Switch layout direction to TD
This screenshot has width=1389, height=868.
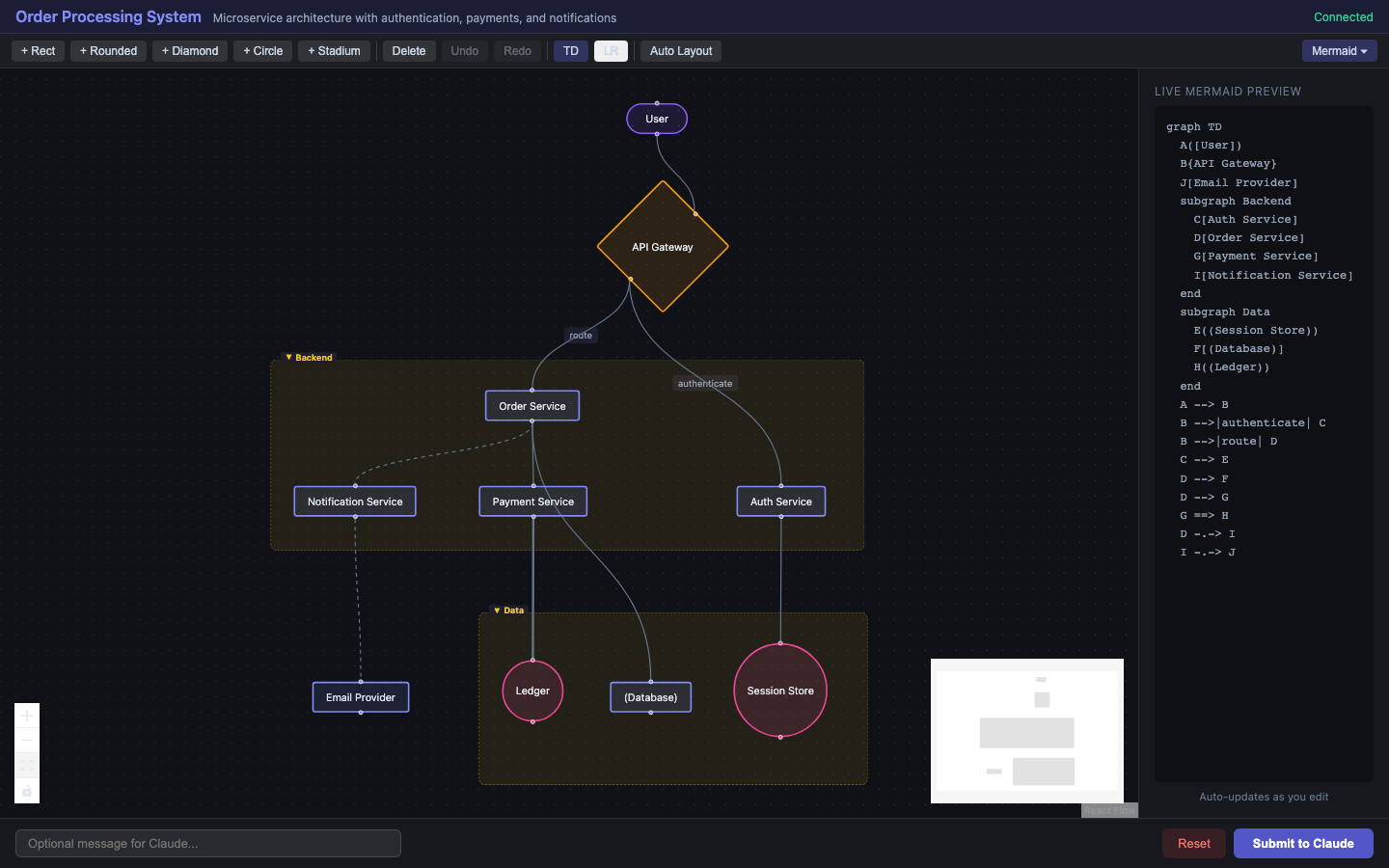(x=571, y=51)
